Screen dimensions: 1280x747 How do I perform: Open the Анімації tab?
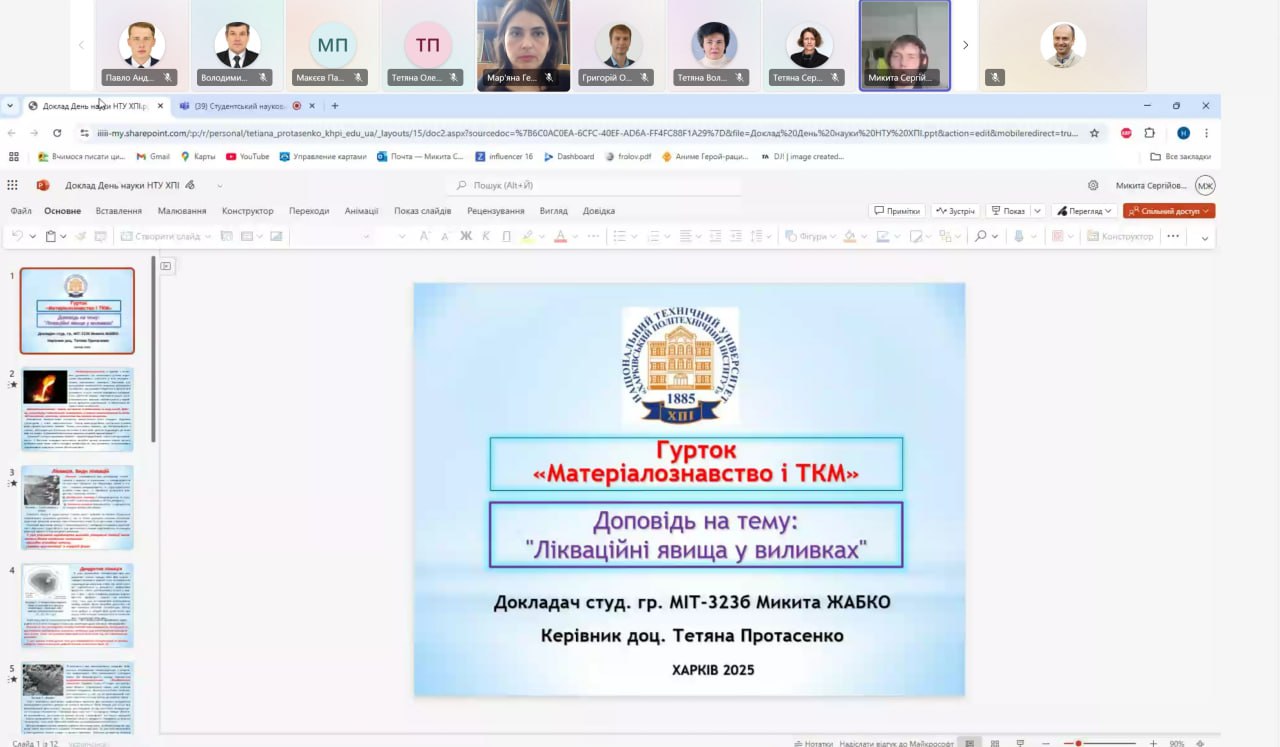click(362, 211)
